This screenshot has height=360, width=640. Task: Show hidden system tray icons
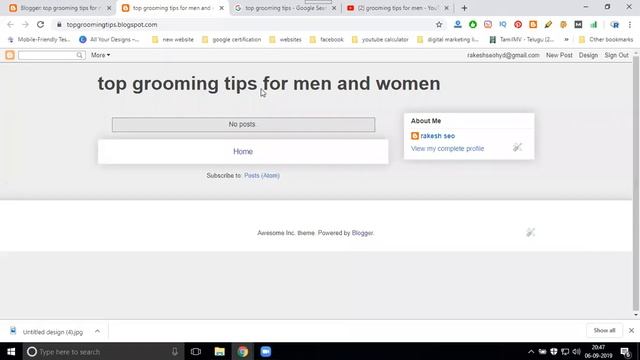click(531, 351)
